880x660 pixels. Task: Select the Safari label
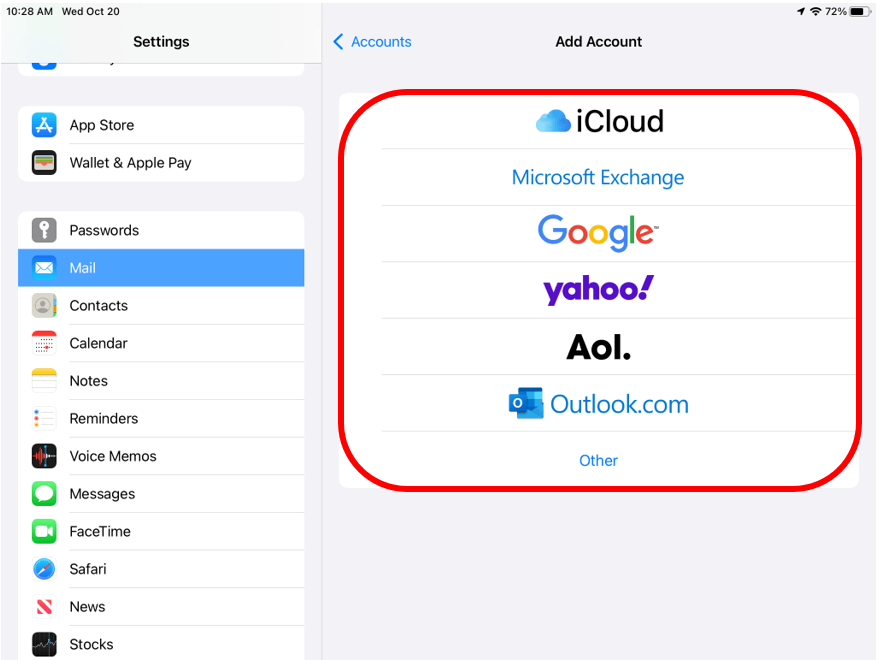88,569
